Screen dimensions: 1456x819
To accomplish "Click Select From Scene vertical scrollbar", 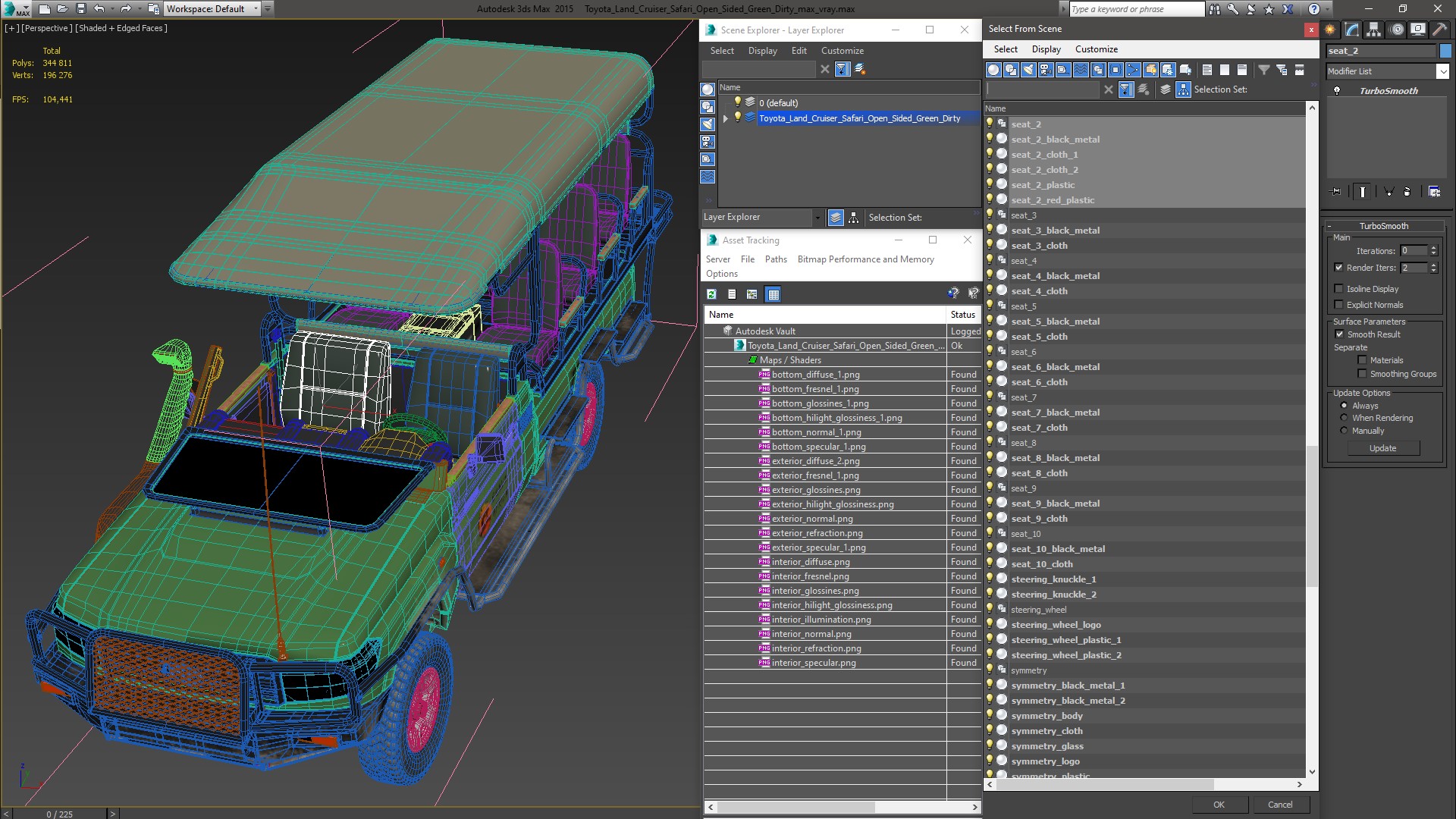I will [x=1312, y=516].
